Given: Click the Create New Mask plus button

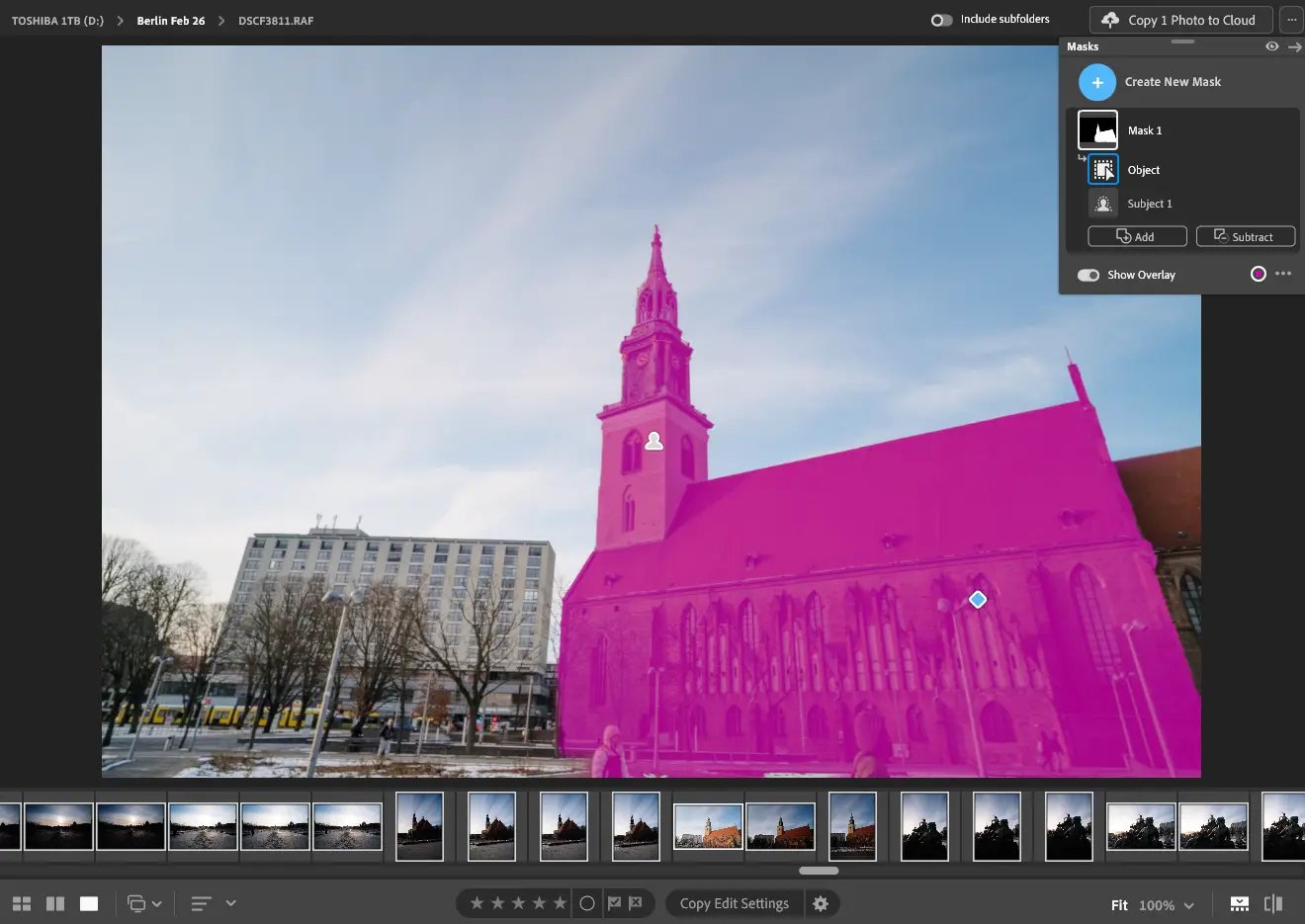Looking at the screenshot, I should click(x=1097, y=82).
